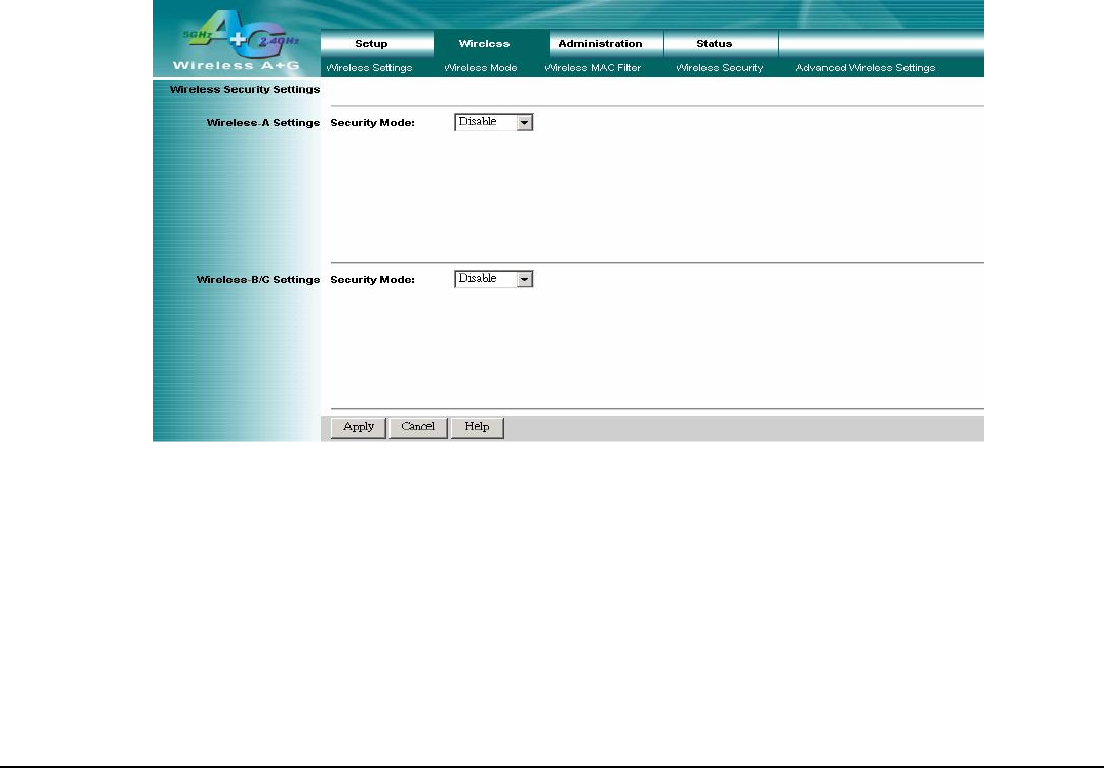
Task: Go to the Status tab
Action: pos(720,44)
